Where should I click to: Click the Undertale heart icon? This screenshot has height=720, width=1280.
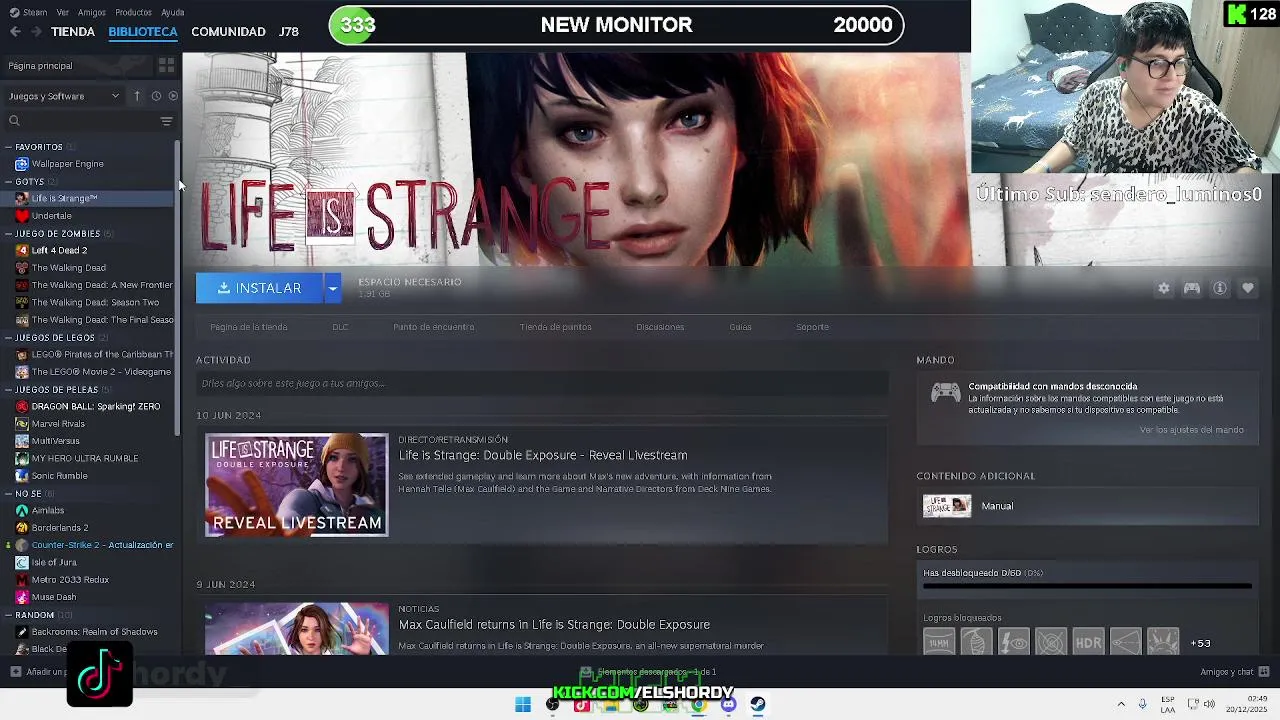pyautogui.click(x=22, y=216)
